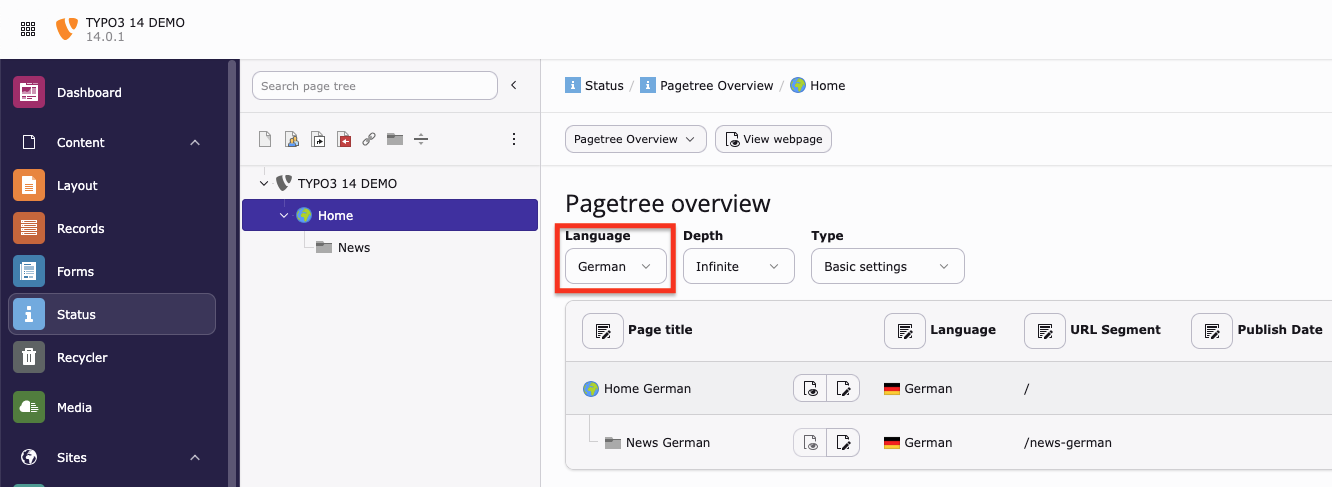Image resolution: width=1332 pixels, height=487 pixels.
Task: Click the edit icon for URL Segment column
Action: pos(1045,330)
